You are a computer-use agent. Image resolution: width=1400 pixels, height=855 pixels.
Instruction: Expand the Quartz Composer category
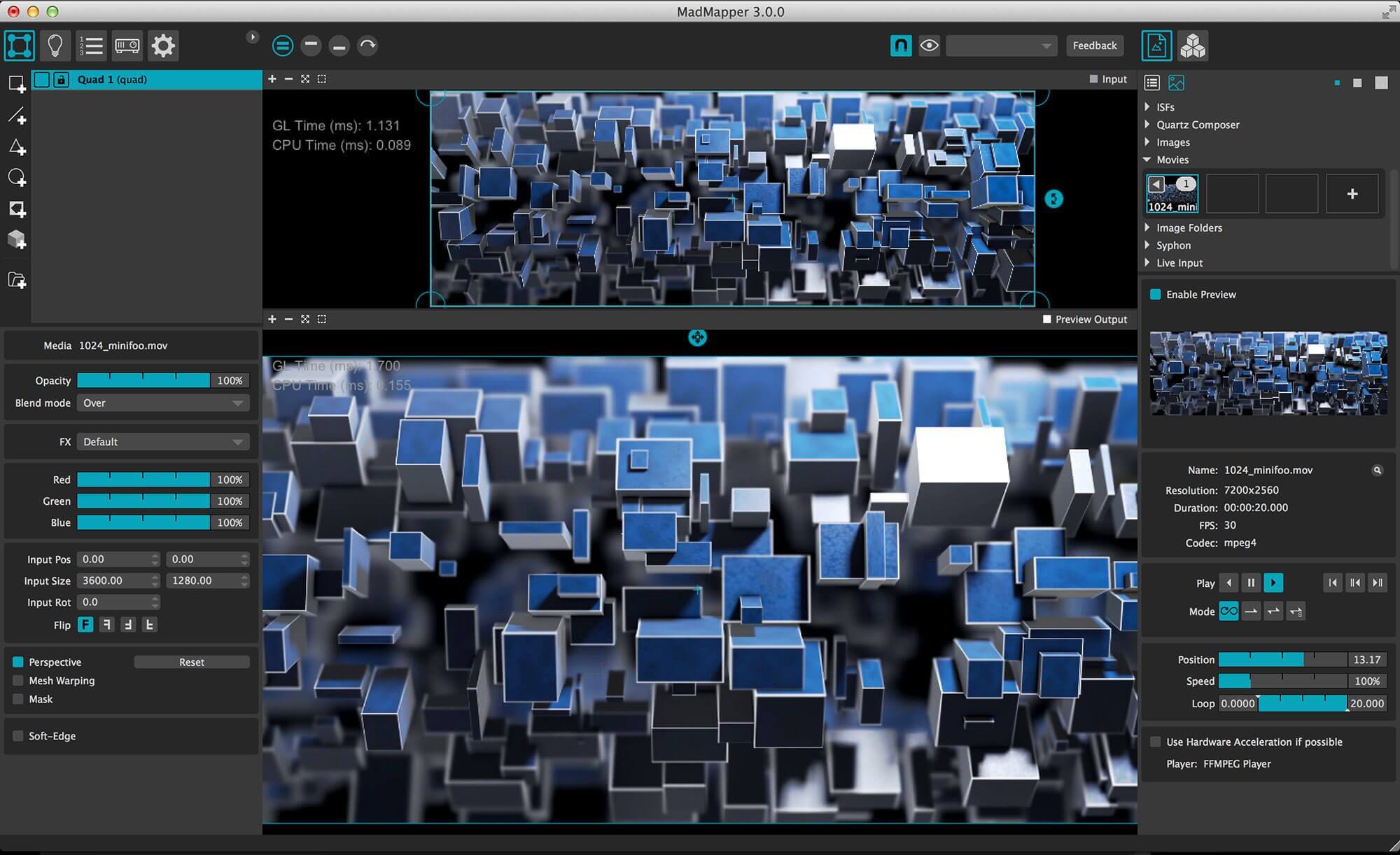[x=1147, y=125]
